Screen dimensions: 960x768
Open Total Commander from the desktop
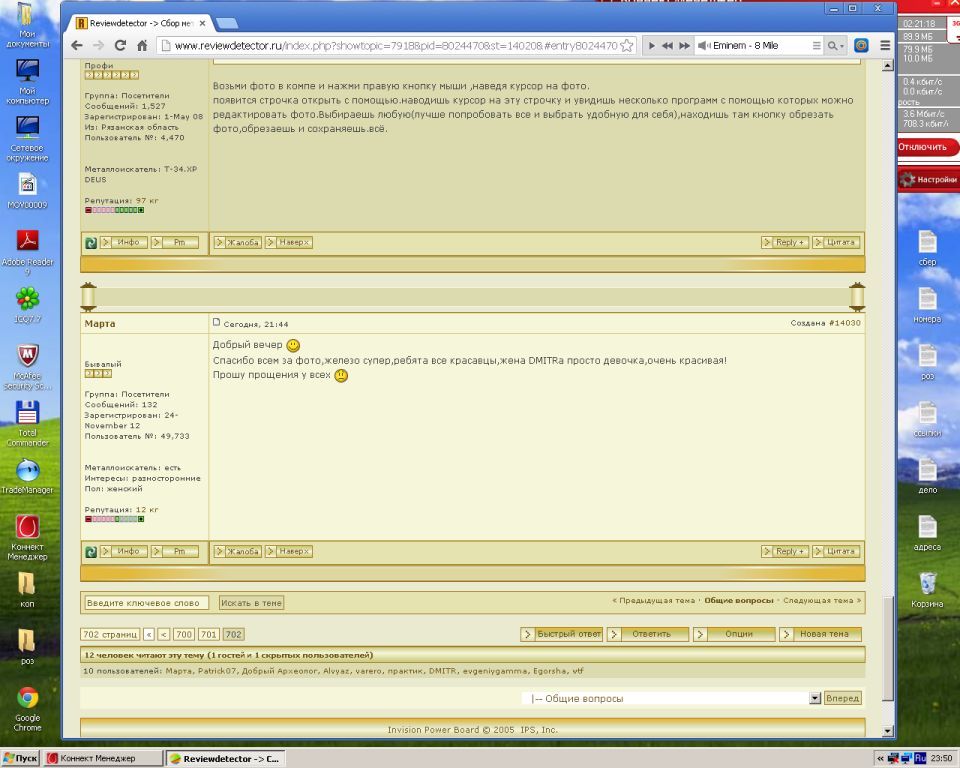[x=27, y=422]
